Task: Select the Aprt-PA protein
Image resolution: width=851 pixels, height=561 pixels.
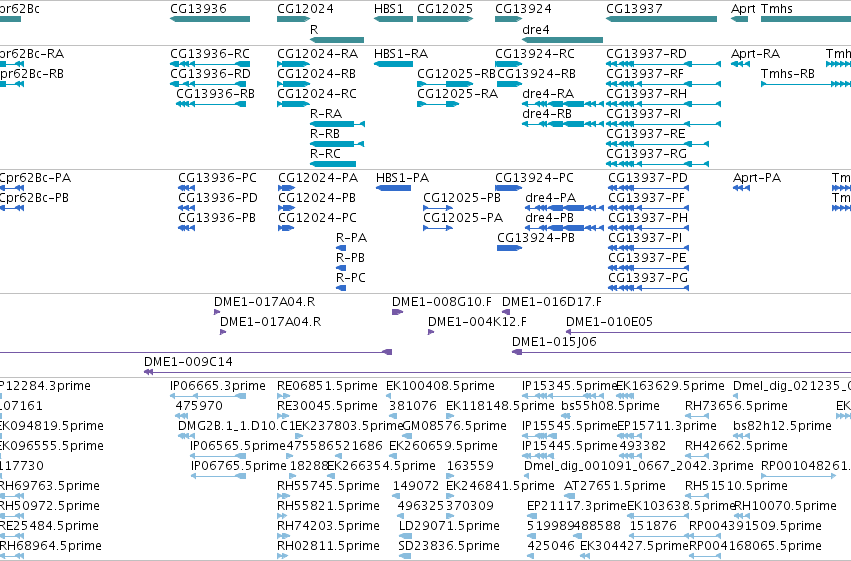Action: [x=757, y=178]
